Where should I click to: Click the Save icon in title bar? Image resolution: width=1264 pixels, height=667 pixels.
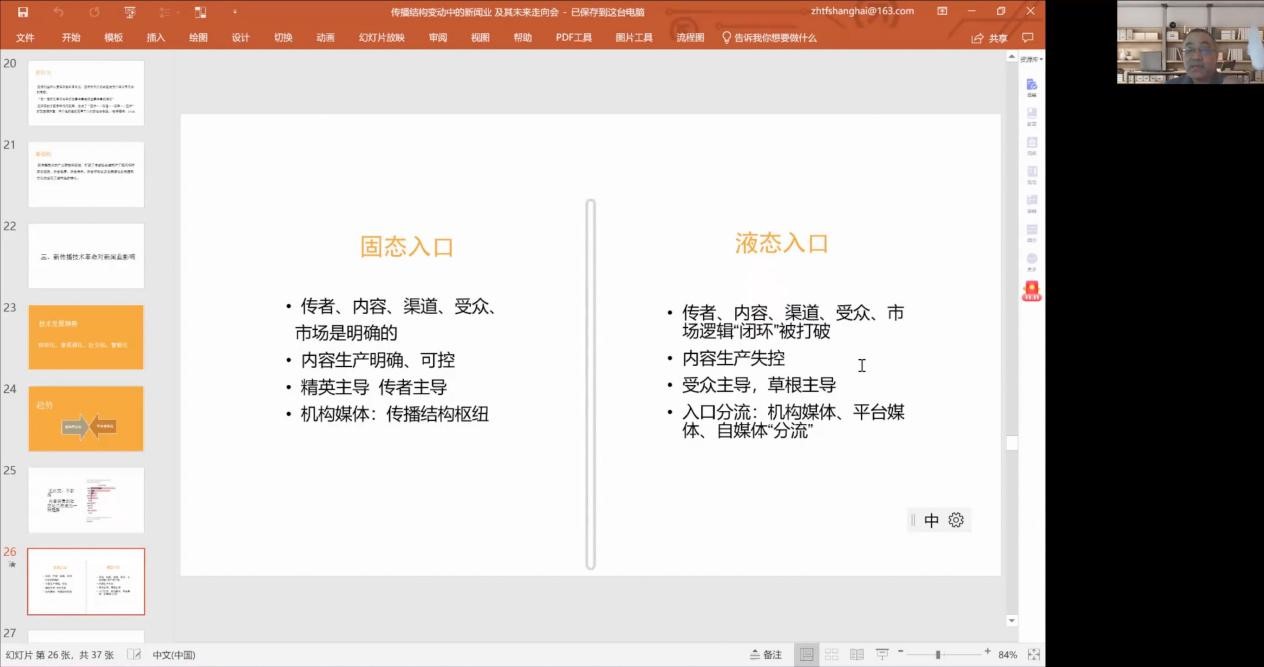[x=23, y=12]
